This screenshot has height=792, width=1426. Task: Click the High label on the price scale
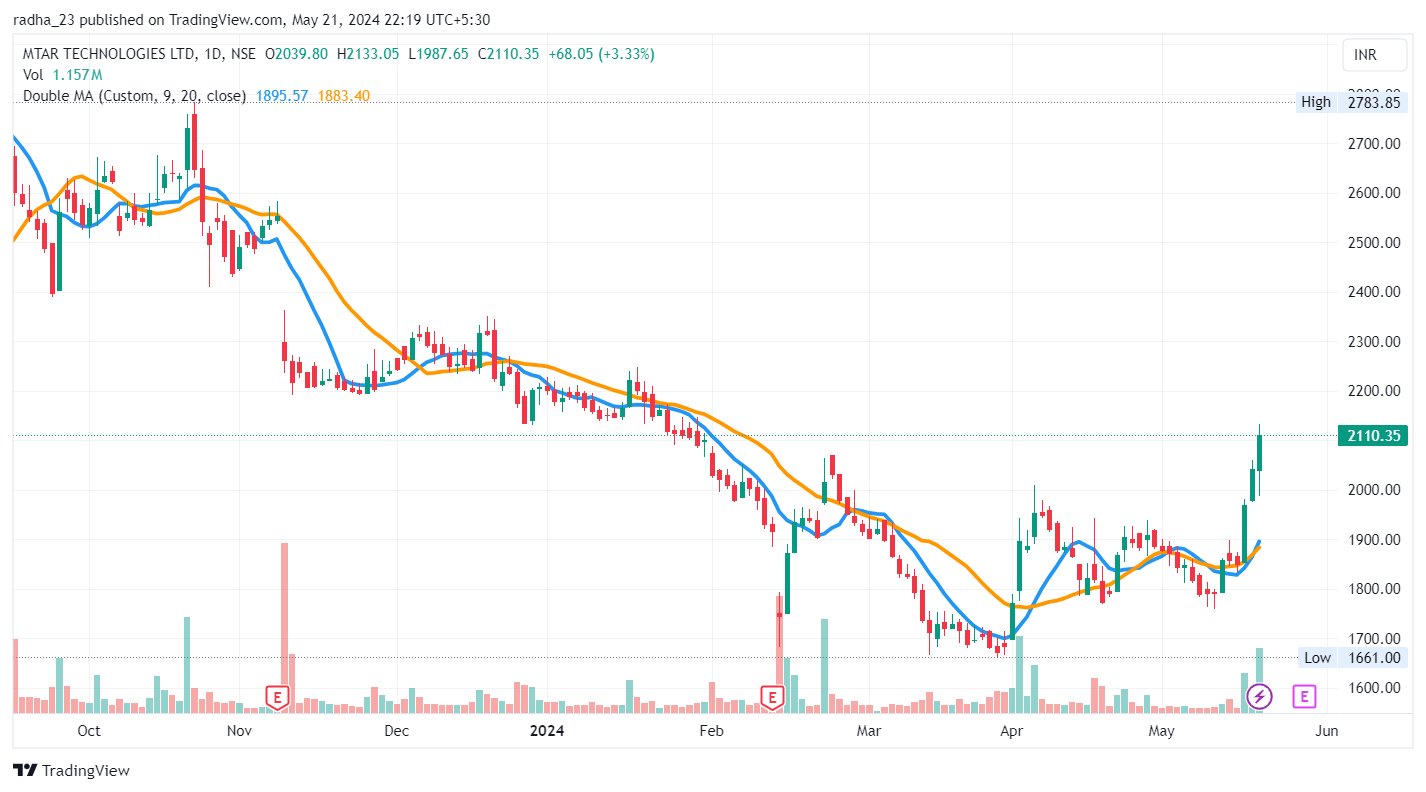click(x=1316, y=102)
